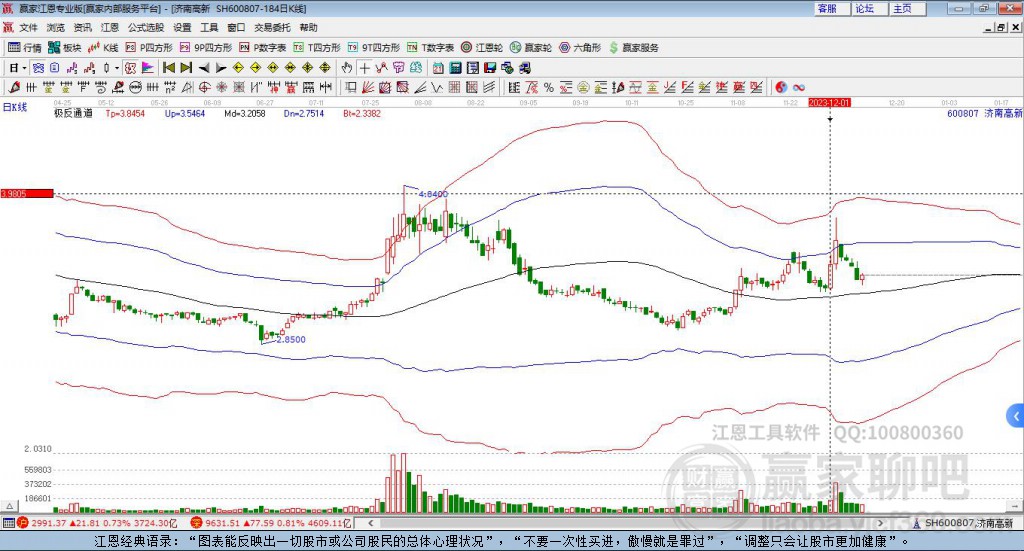Click the percent % retracement tool
The image size is (1024, 551).
click(x=549, y=87)
